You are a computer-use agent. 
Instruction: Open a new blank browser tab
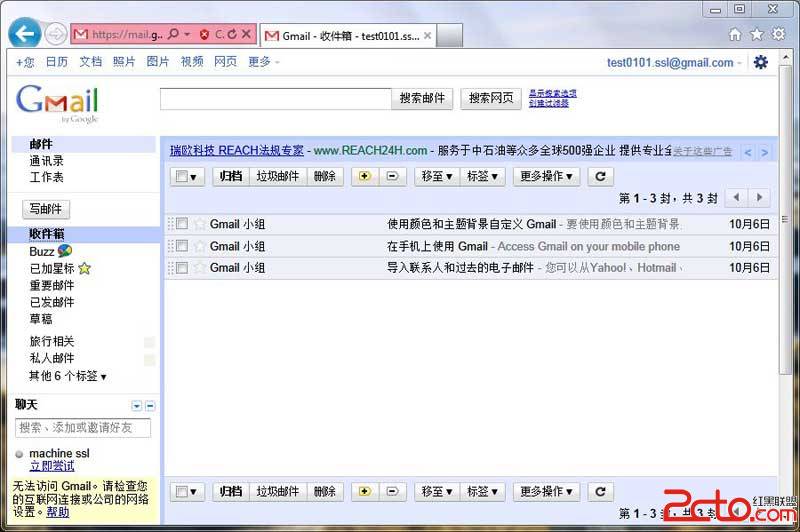pos(449,36)
